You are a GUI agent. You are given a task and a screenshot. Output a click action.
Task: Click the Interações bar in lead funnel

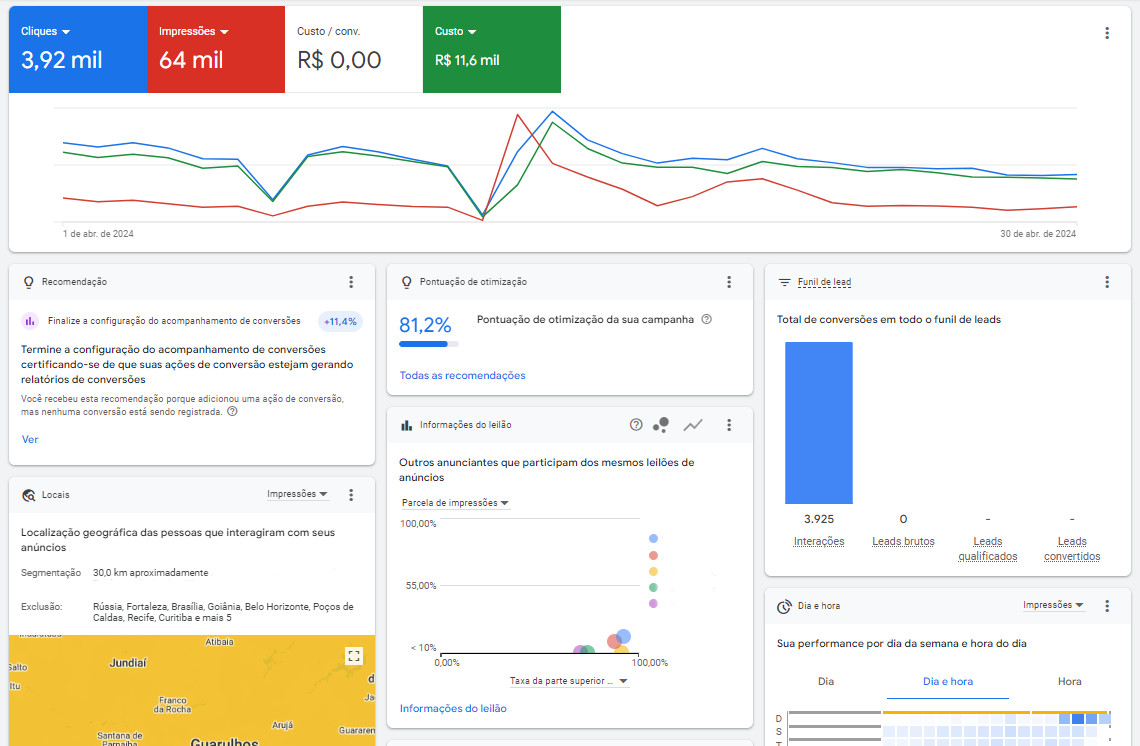click(818, 422)
